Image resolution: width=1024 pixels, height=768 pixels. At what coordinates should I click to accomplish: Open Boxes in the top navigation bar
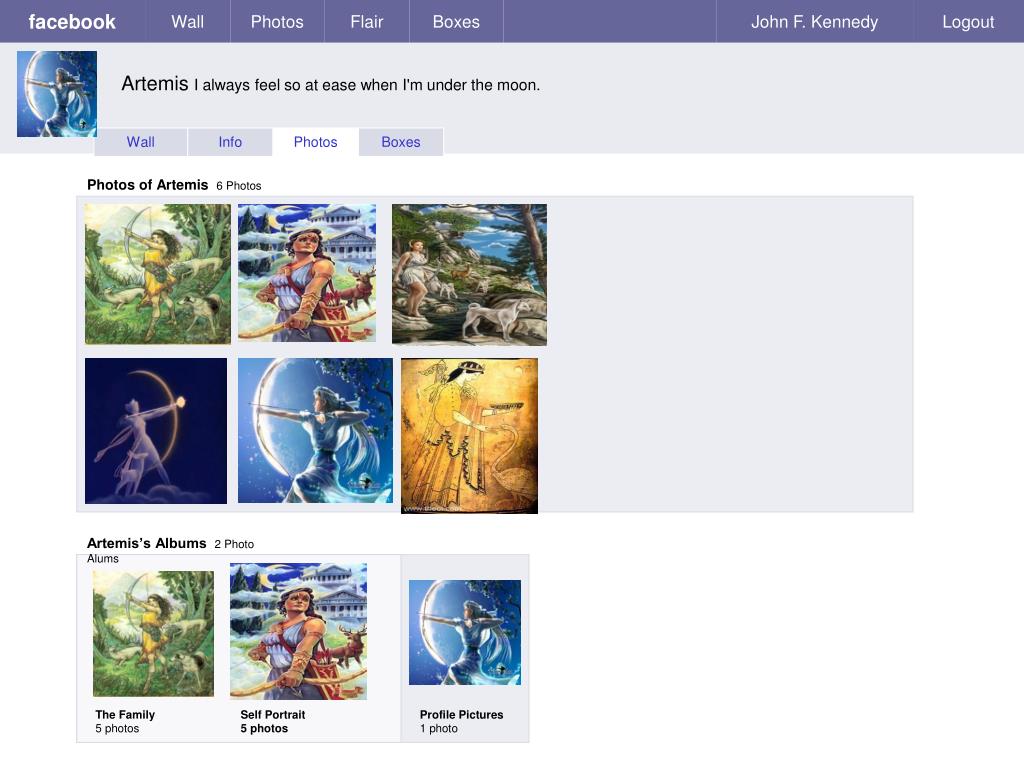[456, 22]
